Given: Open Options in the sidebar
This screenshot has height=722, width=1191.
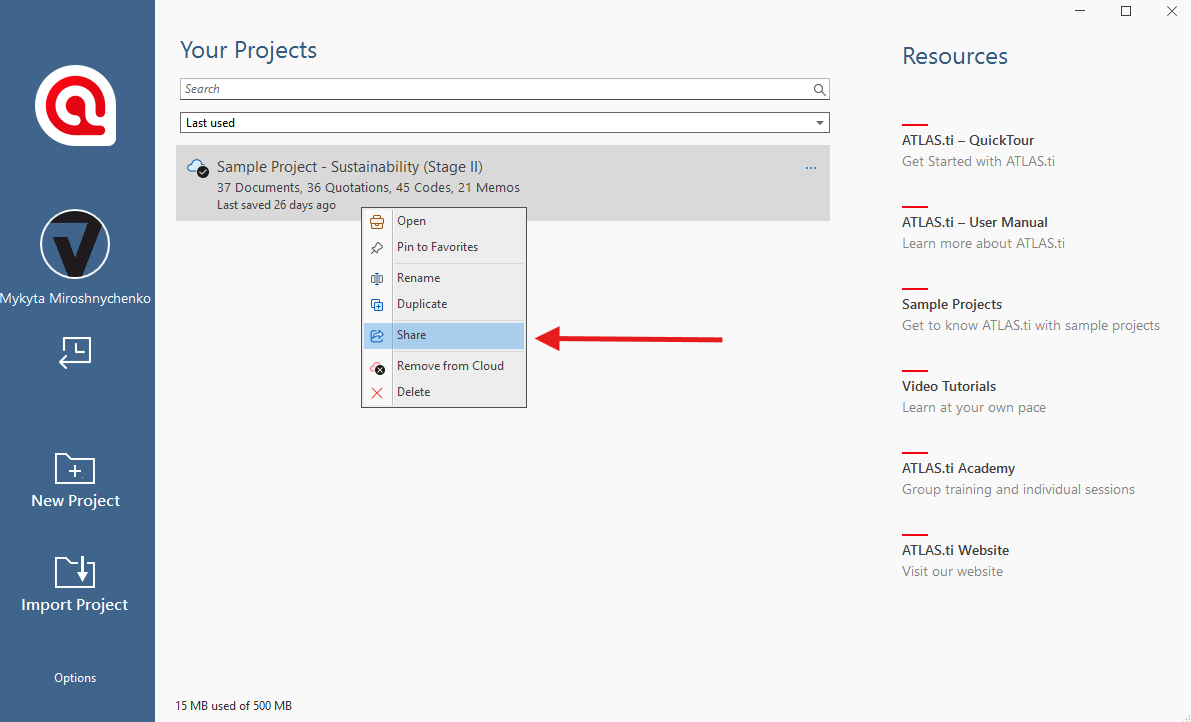Looking at the screenshot, I should pyautogui.click(x=75, y=678).
